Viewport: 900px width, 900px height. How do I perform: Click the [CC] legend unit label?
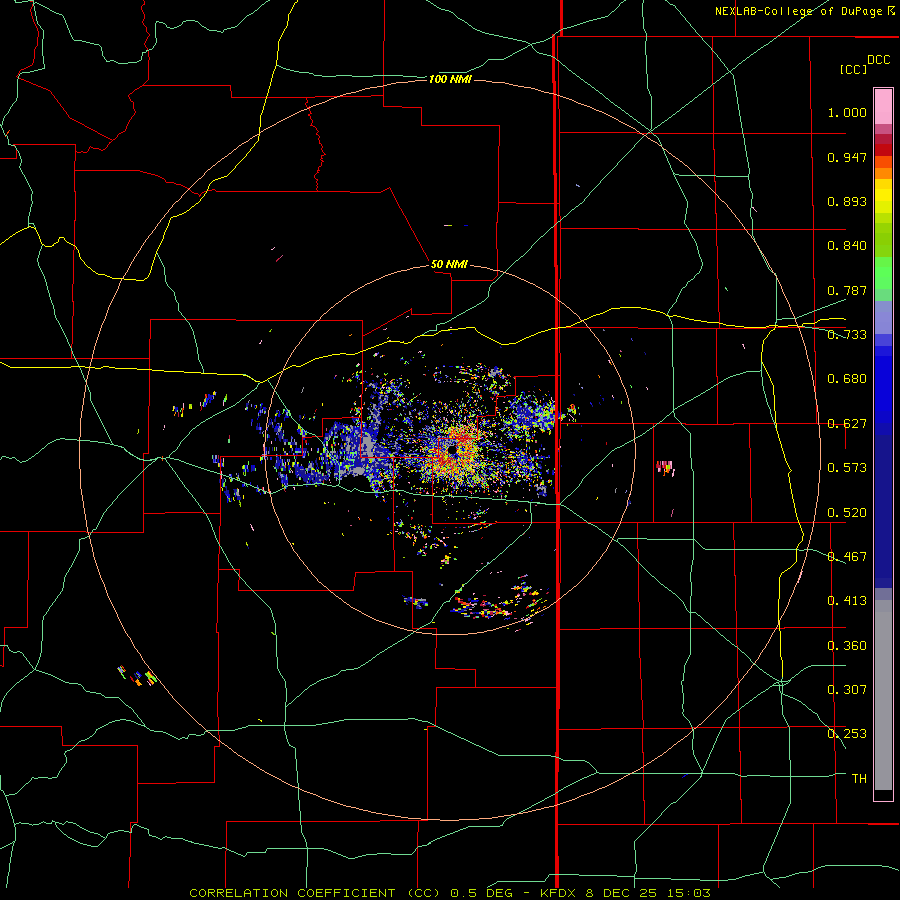point(853,69)
